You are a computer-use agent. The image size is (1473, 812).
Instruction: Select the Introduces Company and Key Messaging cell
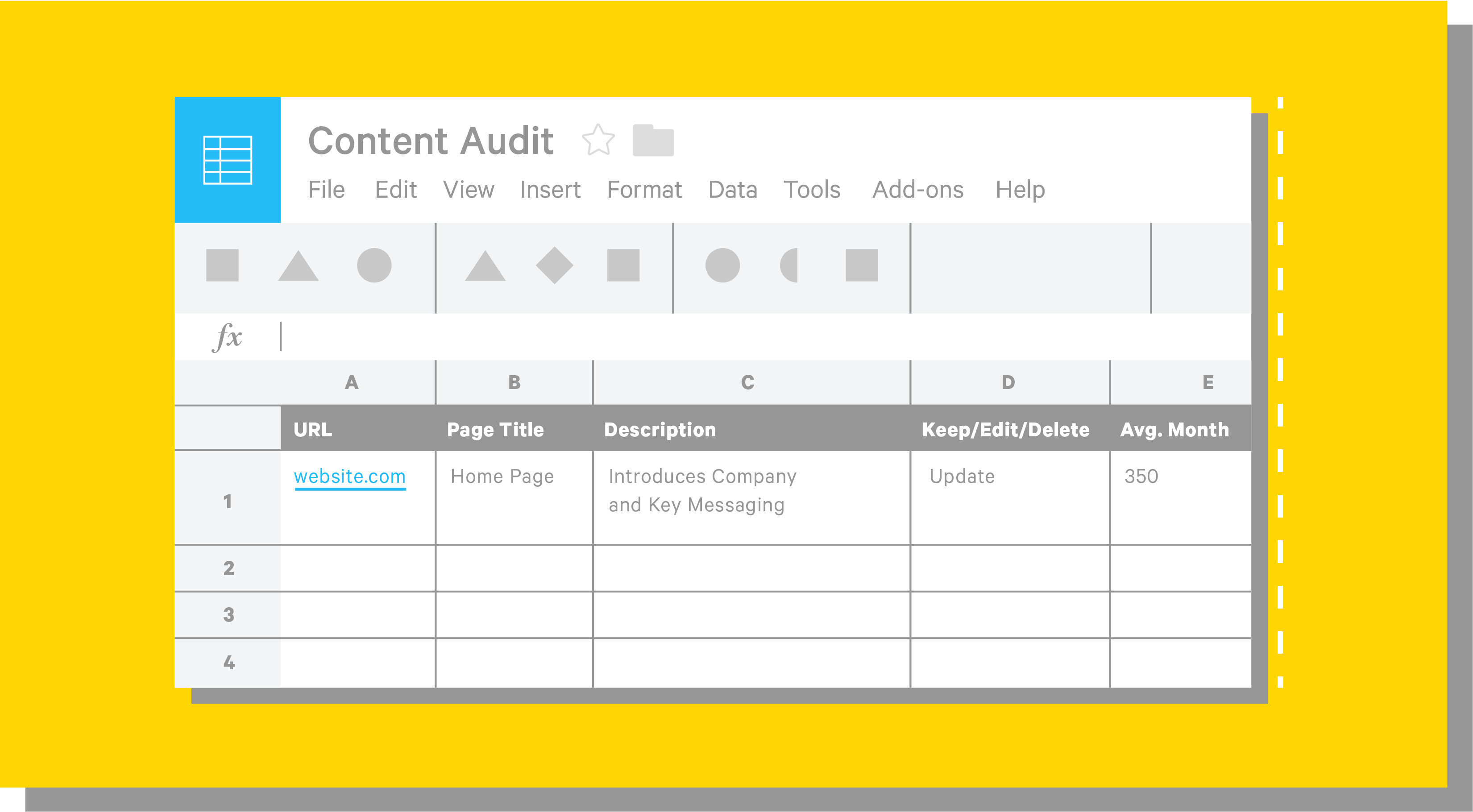[x=751, y=498]
